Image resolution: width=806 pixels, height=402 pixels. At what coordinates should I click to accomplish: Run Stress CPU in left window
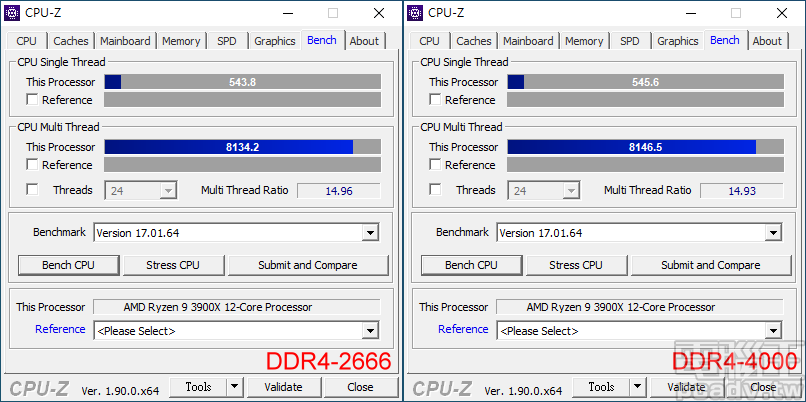point(173,265)
